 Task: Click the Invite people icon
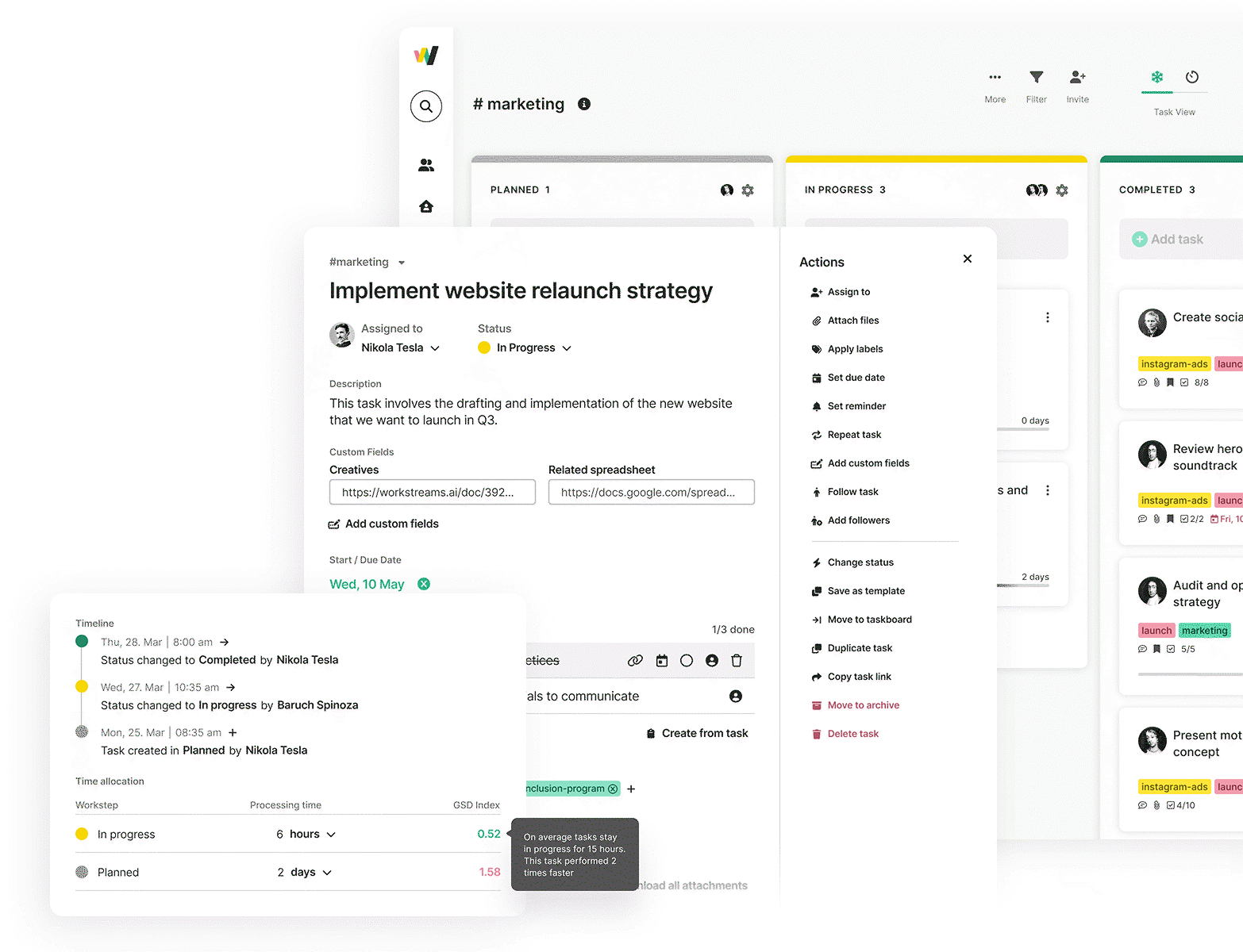click(x=1077, y=78)
